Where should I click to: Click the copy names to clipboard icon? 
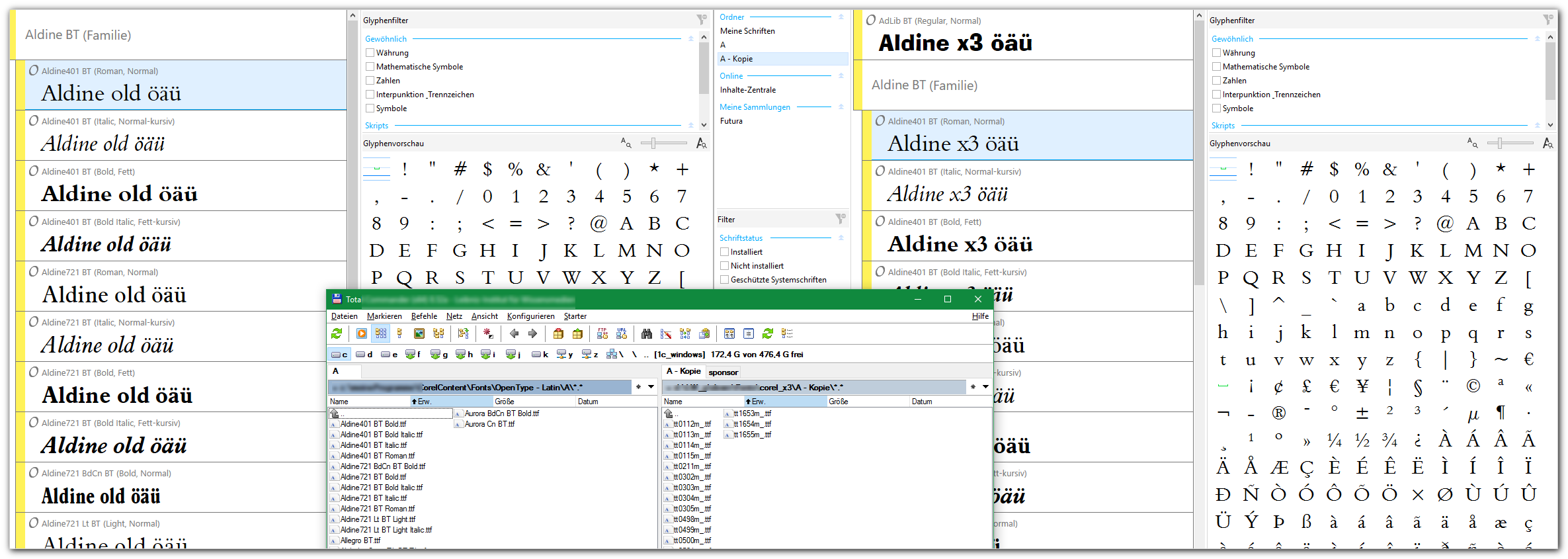[x=704, y=333]
